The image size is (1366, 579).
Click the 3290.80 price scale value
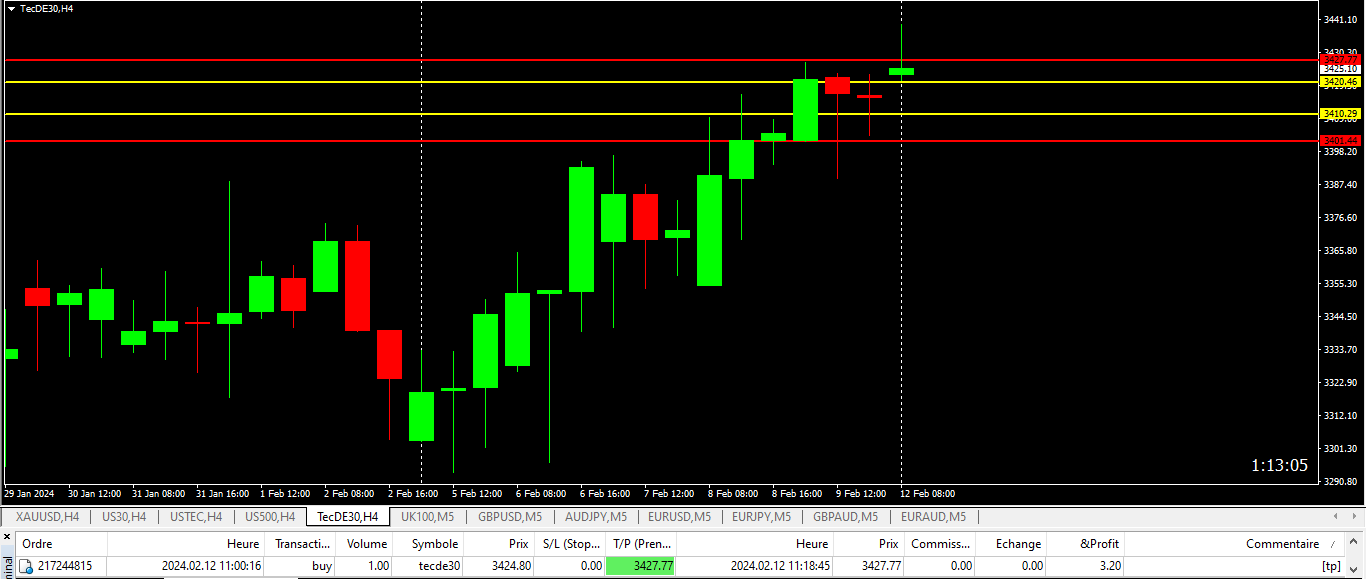tap(1340, 482)
